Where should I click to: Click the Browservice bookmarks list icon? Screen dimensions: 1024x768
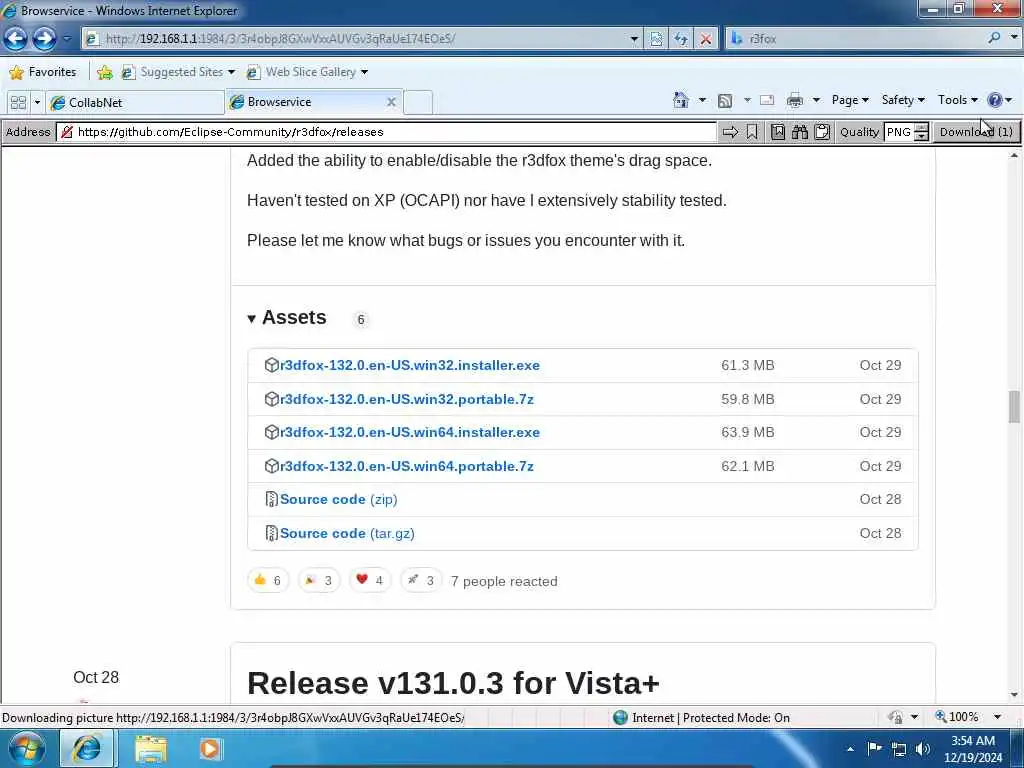coord(777,132)
